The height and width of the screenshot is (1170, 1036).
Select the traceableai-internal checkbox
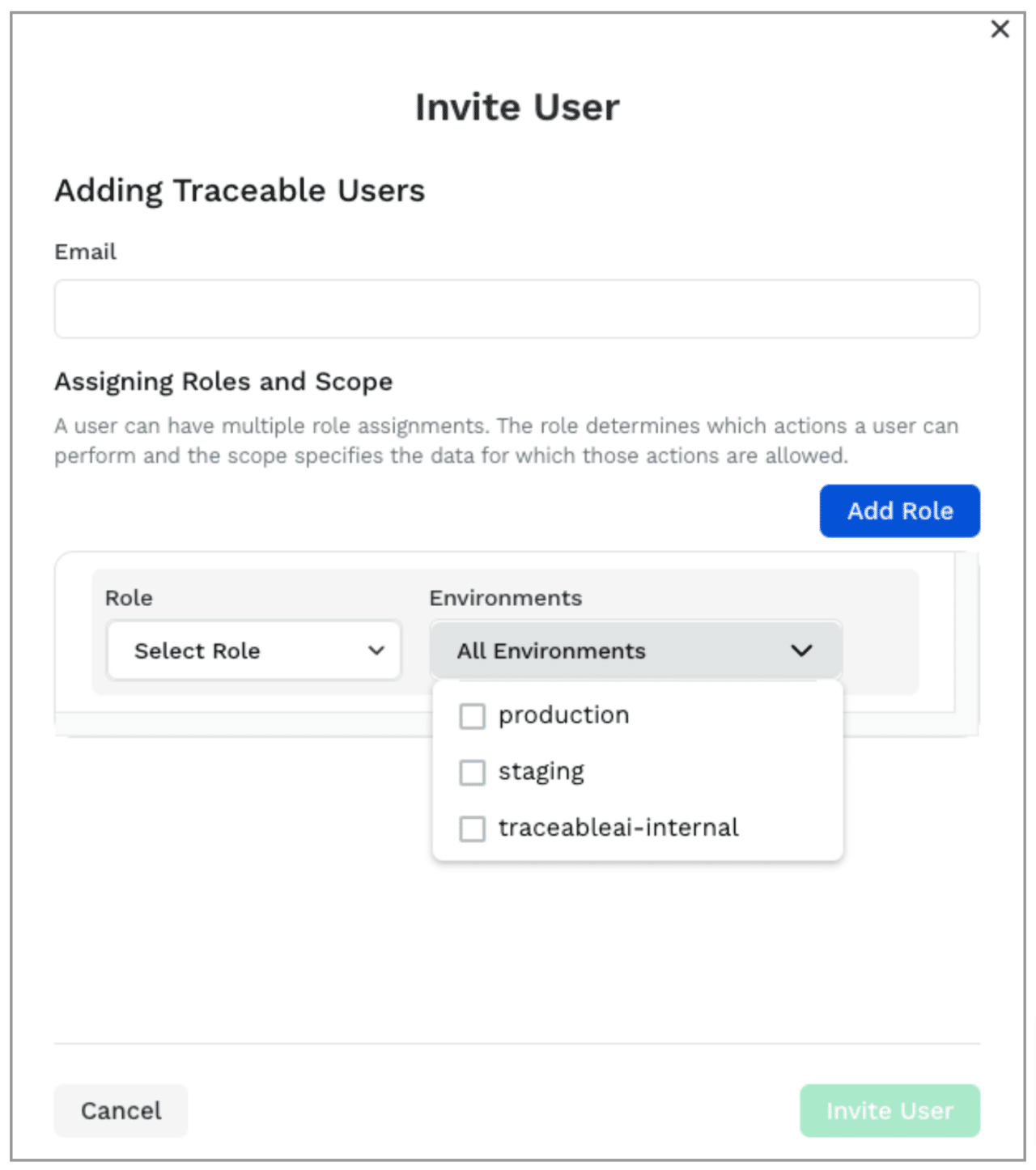pos(472,829)
